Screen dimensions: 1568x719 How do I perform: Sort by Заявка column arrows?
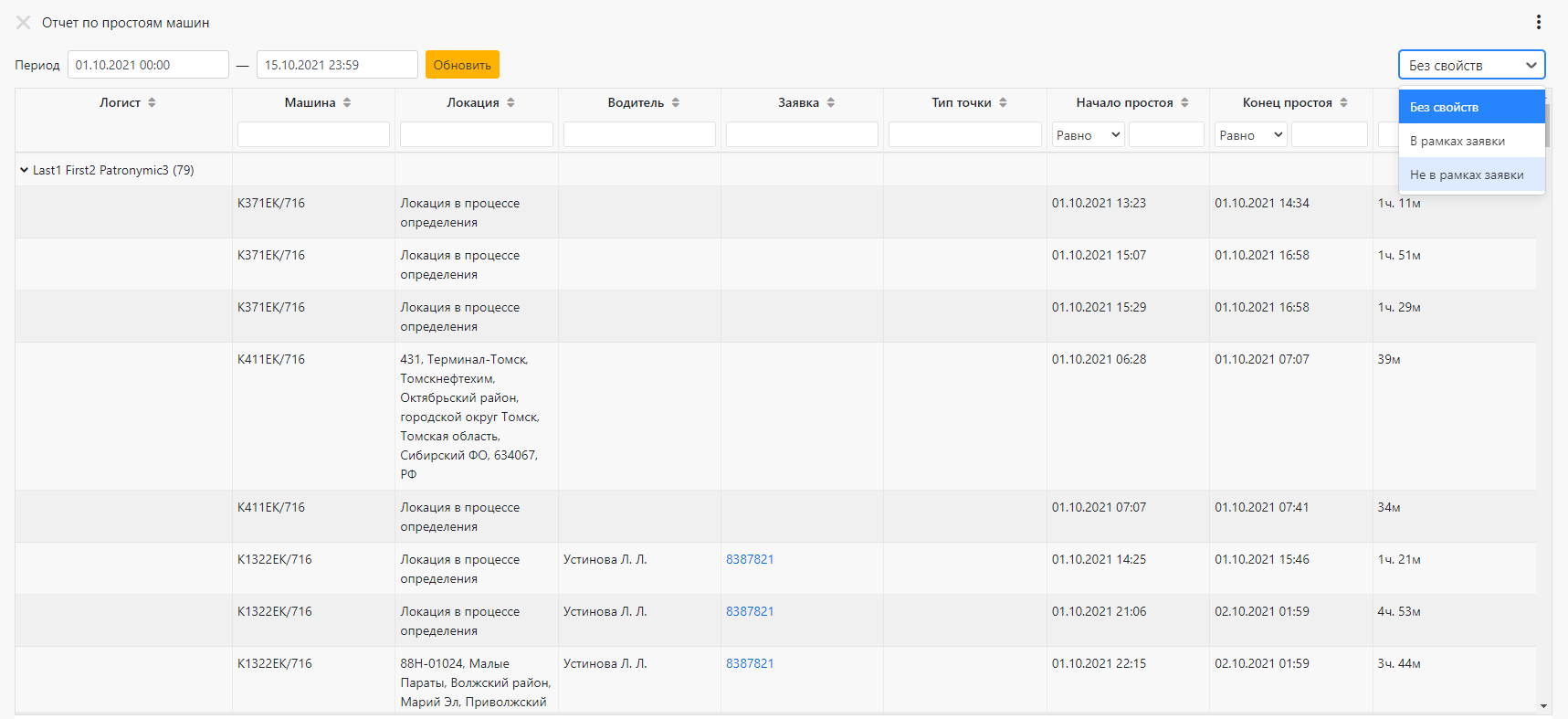click(831, 102)
